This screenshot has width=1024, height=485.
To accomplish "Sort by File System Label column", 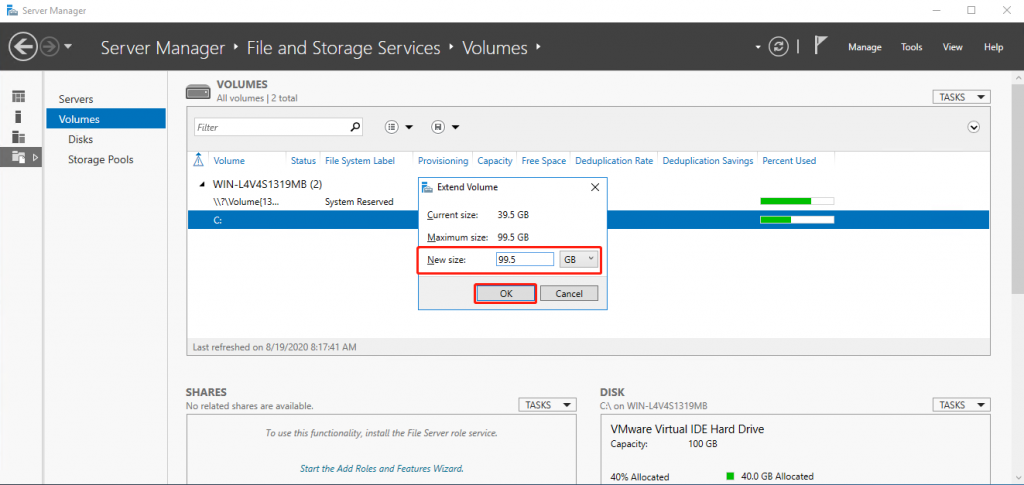I will point(359,161).
